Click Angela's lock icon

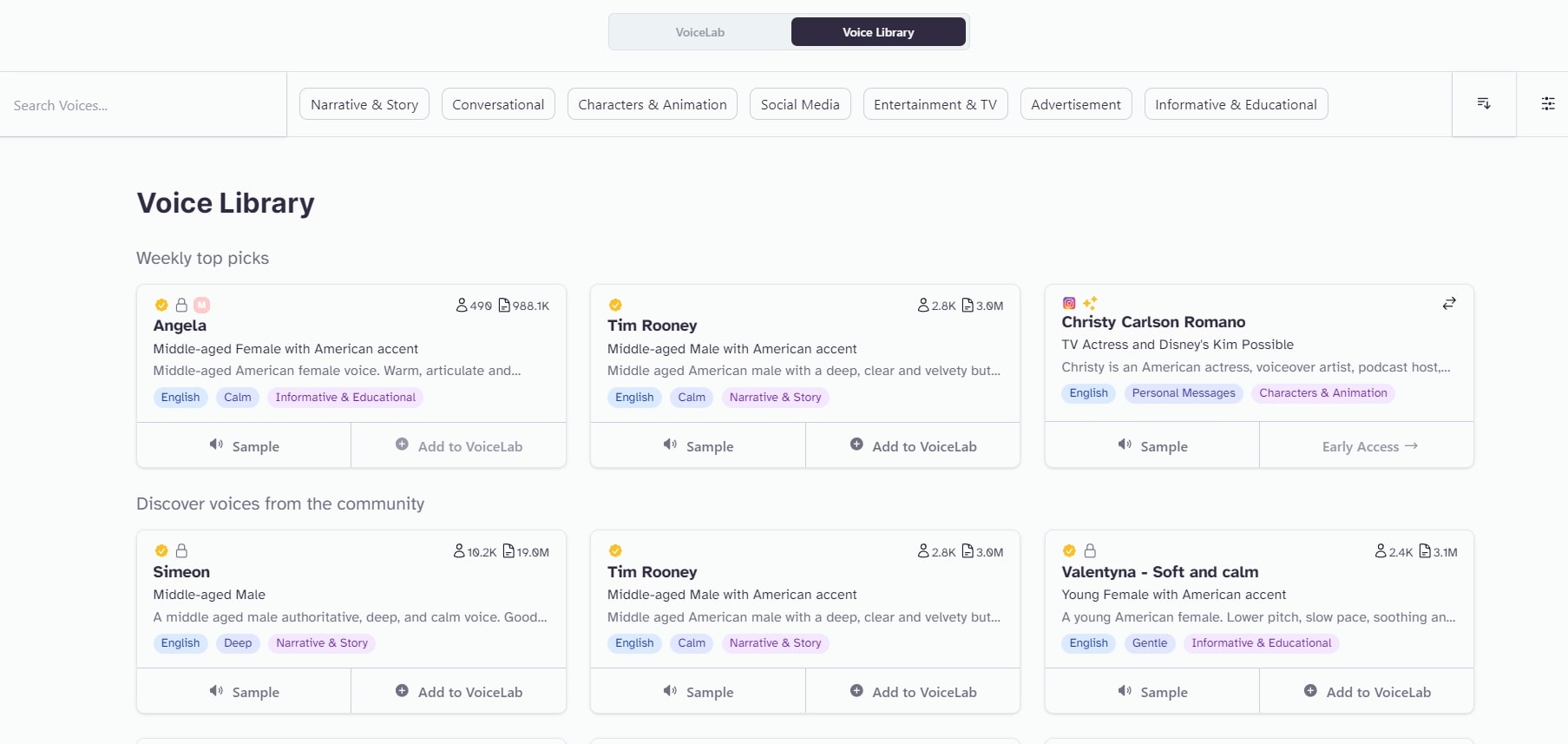pos(181,305)
